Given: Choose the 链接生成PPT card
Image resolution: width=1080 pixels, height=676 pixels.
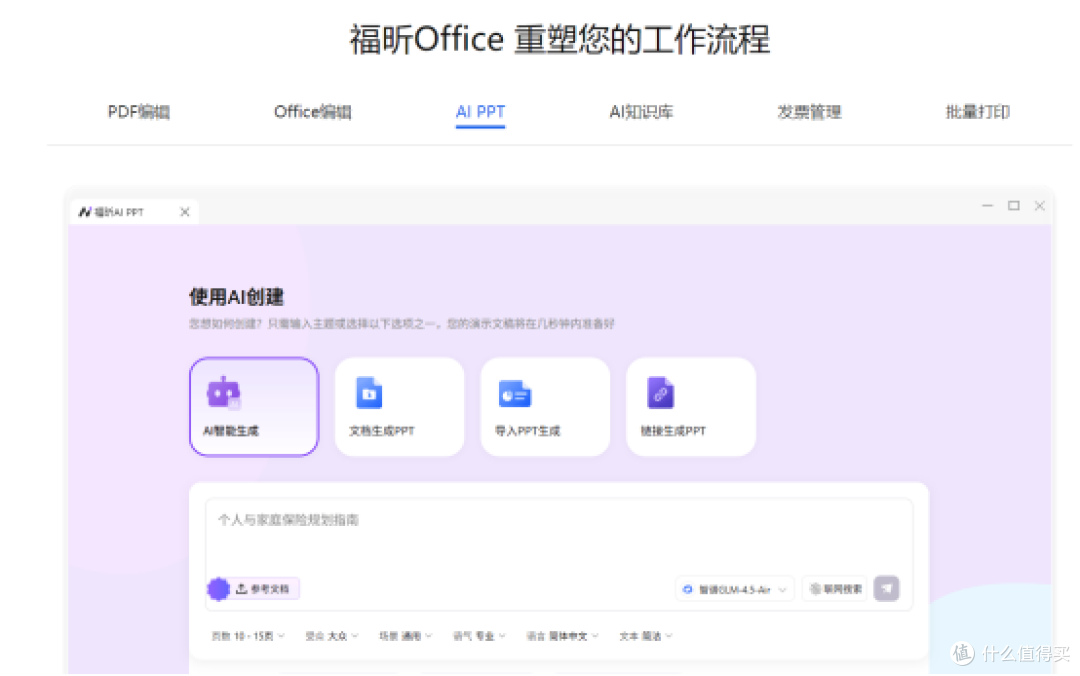Looking at the screenshot, I should pyautogui.click(x=691, y=407).
